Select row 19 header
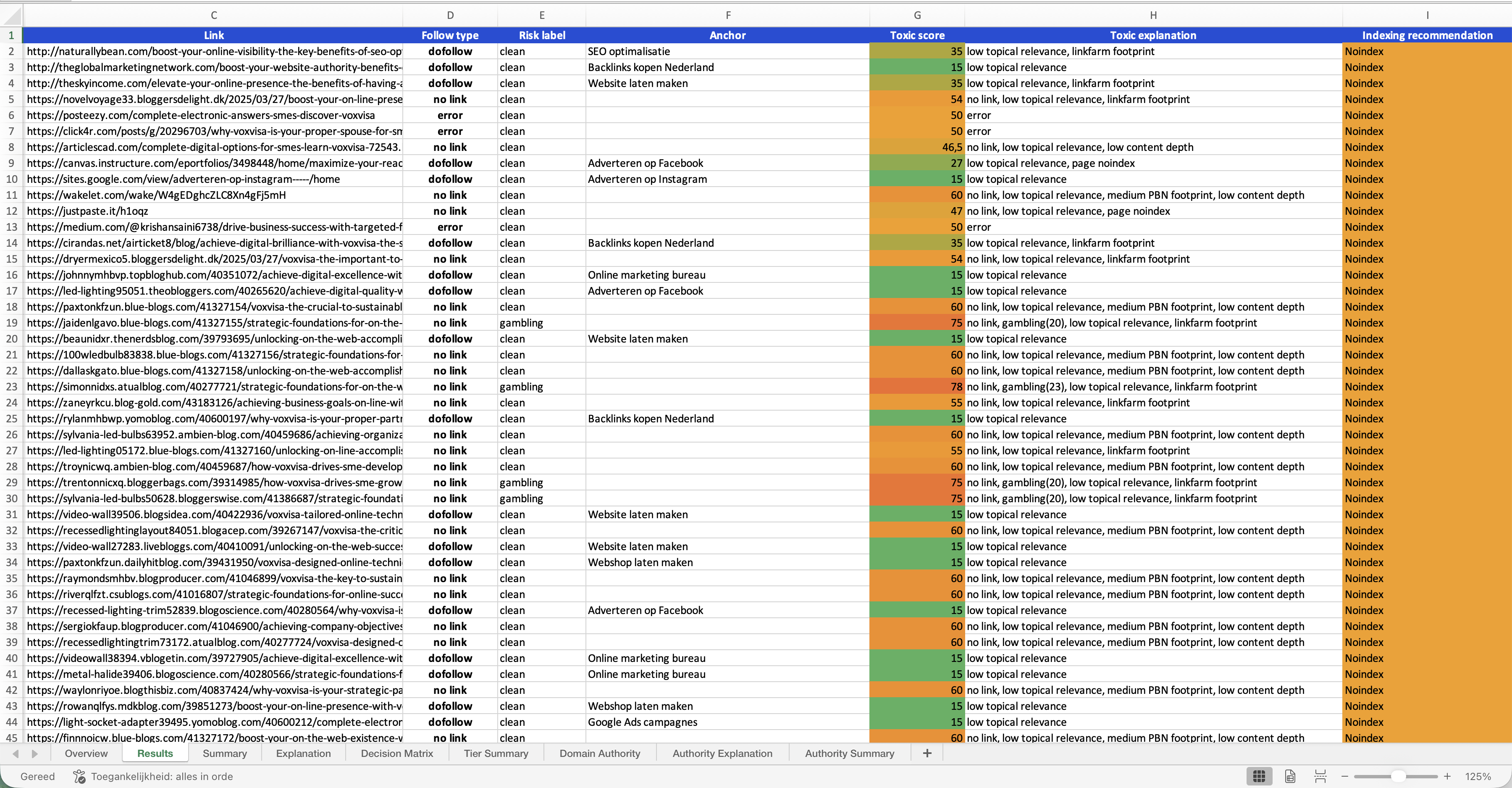1512x788 pixels. point(11,323)
